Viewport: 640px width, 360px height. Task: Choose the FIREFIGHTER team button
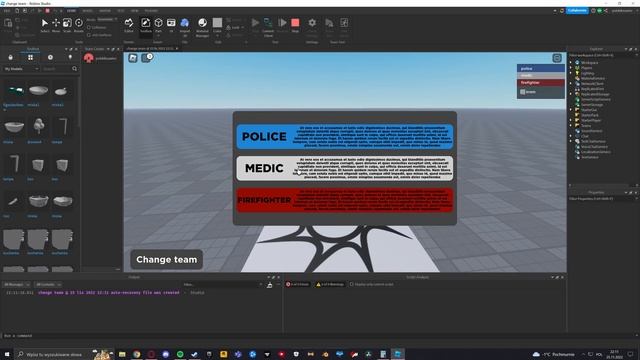(x=345, y=200)
